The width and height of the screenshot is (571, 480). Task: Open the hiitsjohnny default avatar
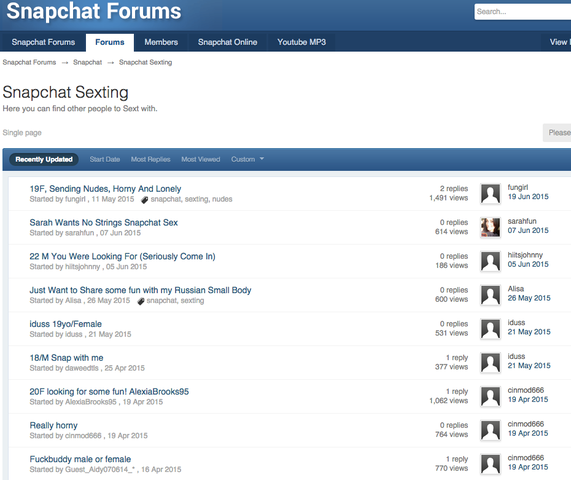pyautogui.click(x=490, y=261)
